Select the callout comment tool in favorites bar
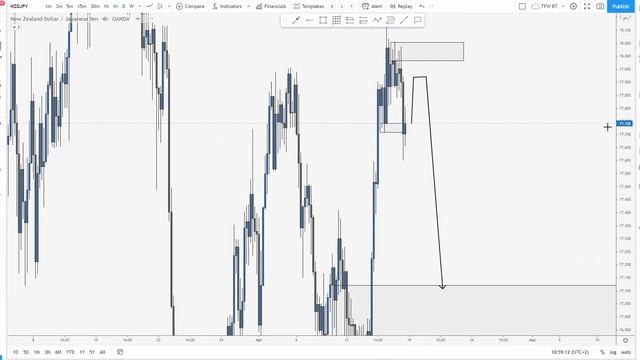Image resolution: width=640 pixels, height=360 pixels. [417, 20]
